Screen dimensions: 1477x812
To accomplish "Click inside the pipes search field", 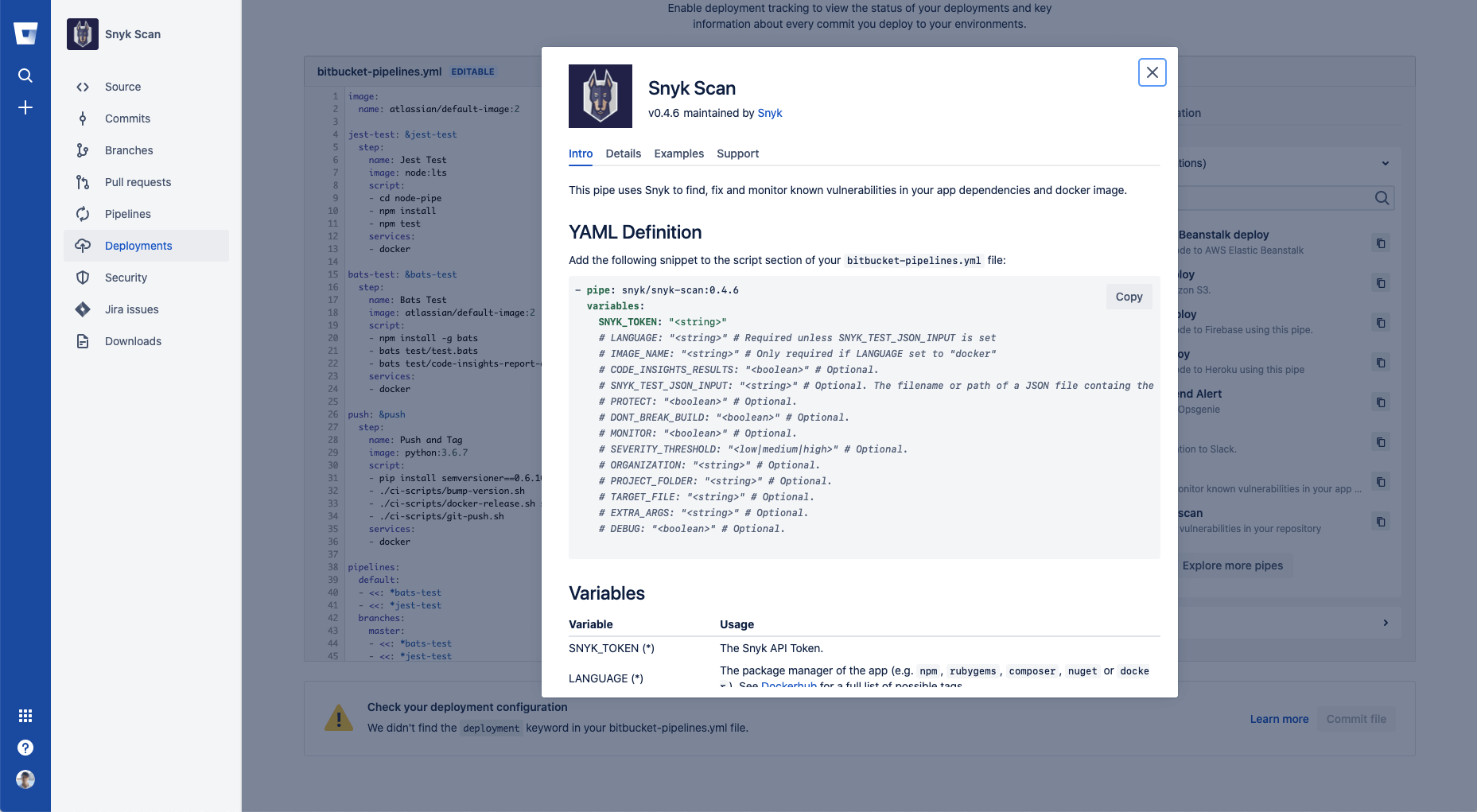I will tap(1288, 198).
